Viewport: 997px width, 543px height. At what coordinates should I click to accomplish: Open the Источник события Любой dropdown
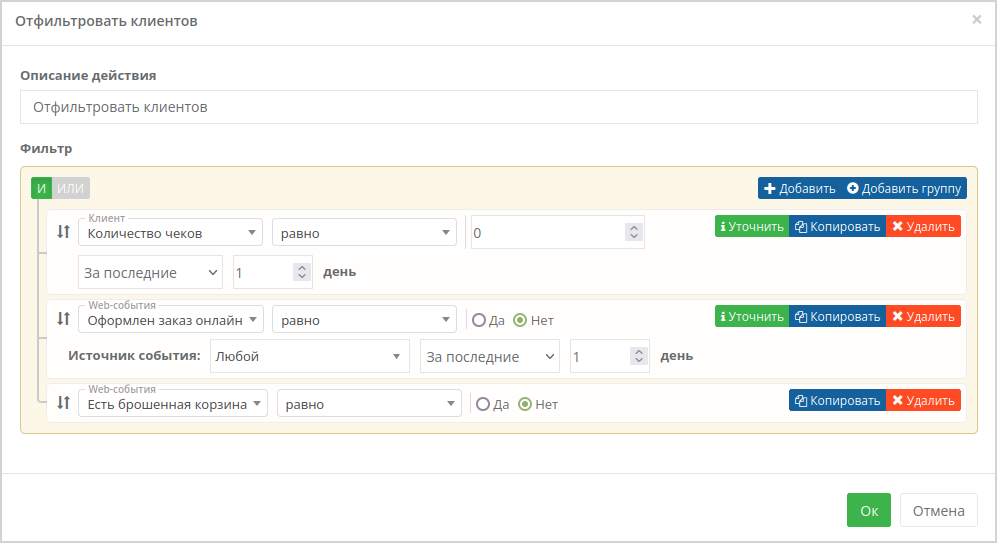click(x=310, y=356)
